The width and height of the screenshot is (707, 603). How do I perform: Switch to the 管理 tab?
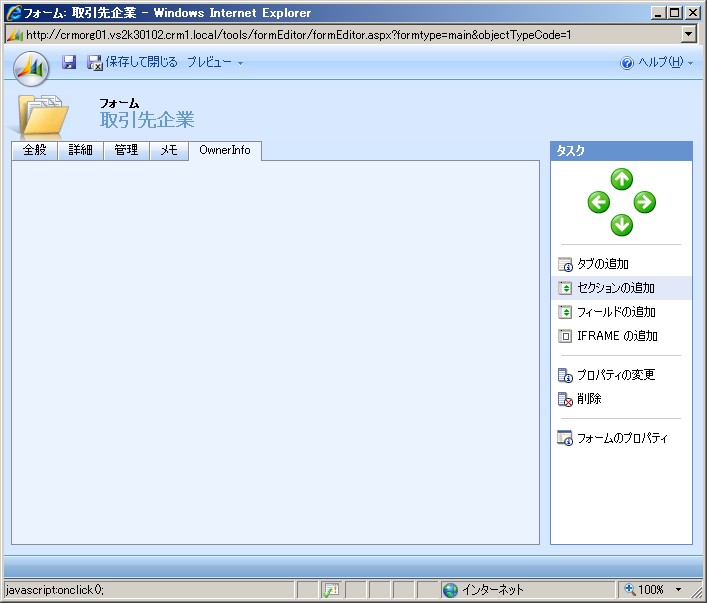pyautogui.click(x=126, y=151)
